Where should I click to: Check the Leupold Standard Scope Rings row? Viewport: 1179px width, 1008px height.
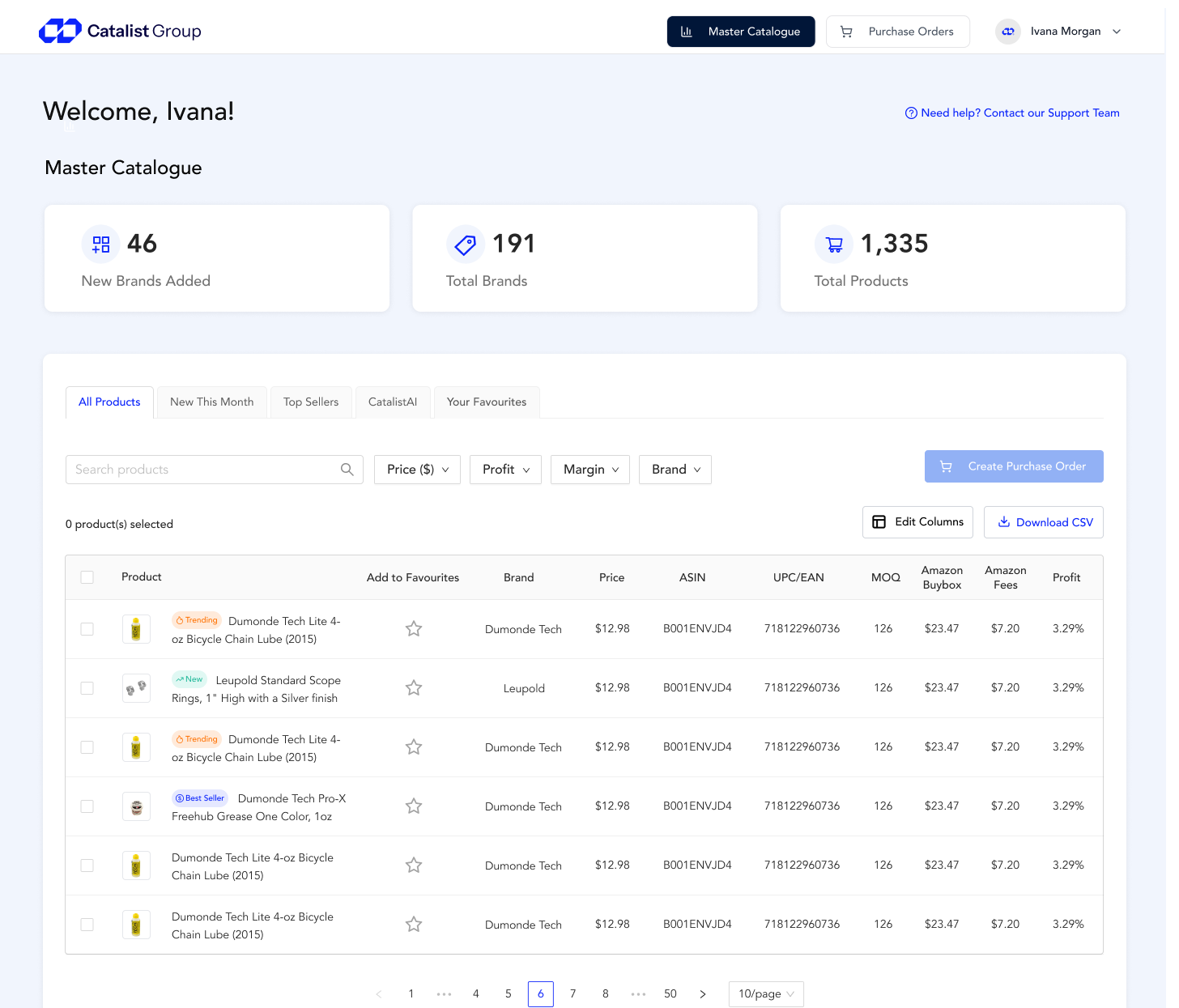[x=87, y=688]
